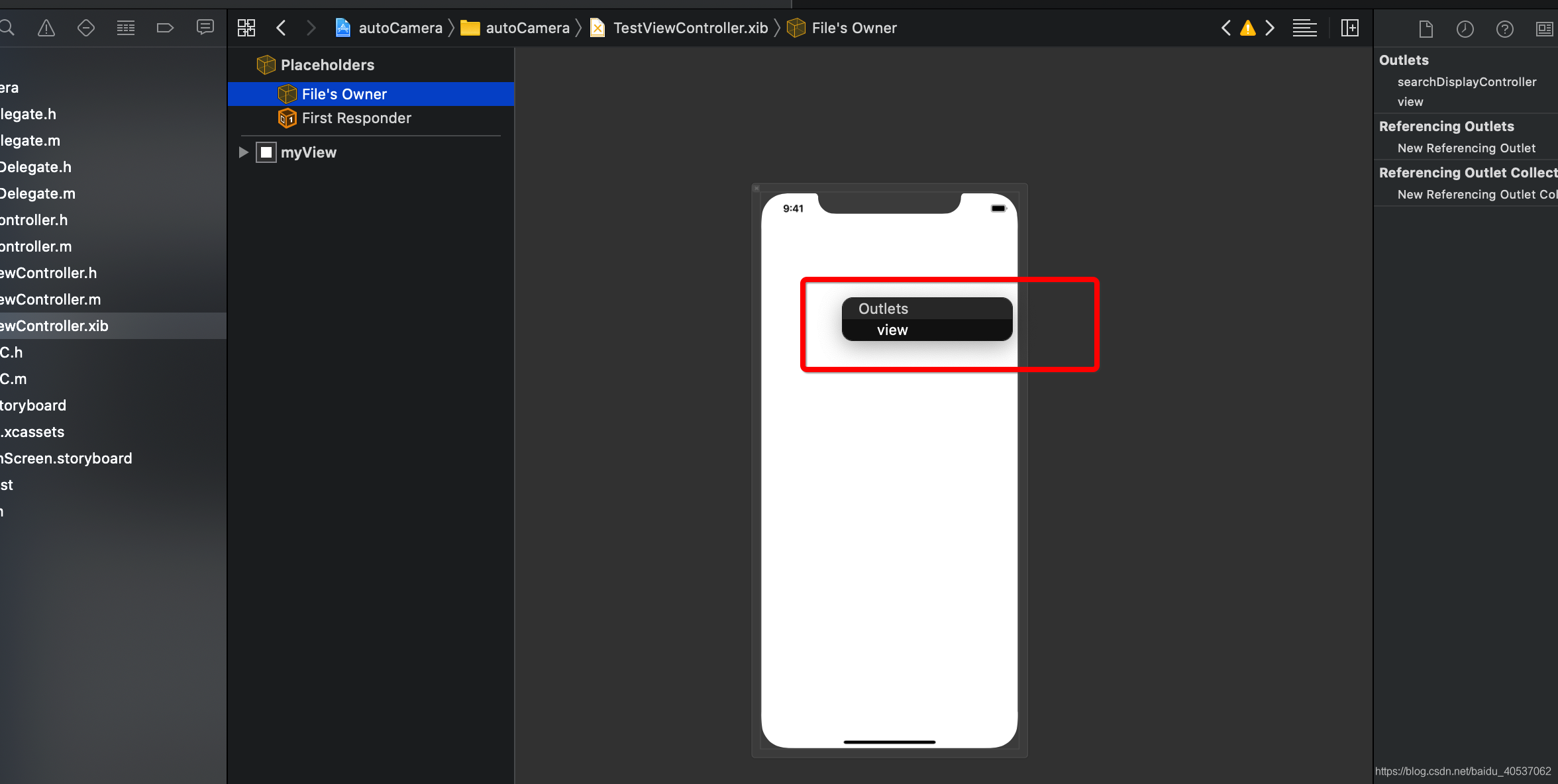Select the TestViewController.xib breadcrumb
The height and width of the screenshot is (784, 1558).
tap(679, 28)
